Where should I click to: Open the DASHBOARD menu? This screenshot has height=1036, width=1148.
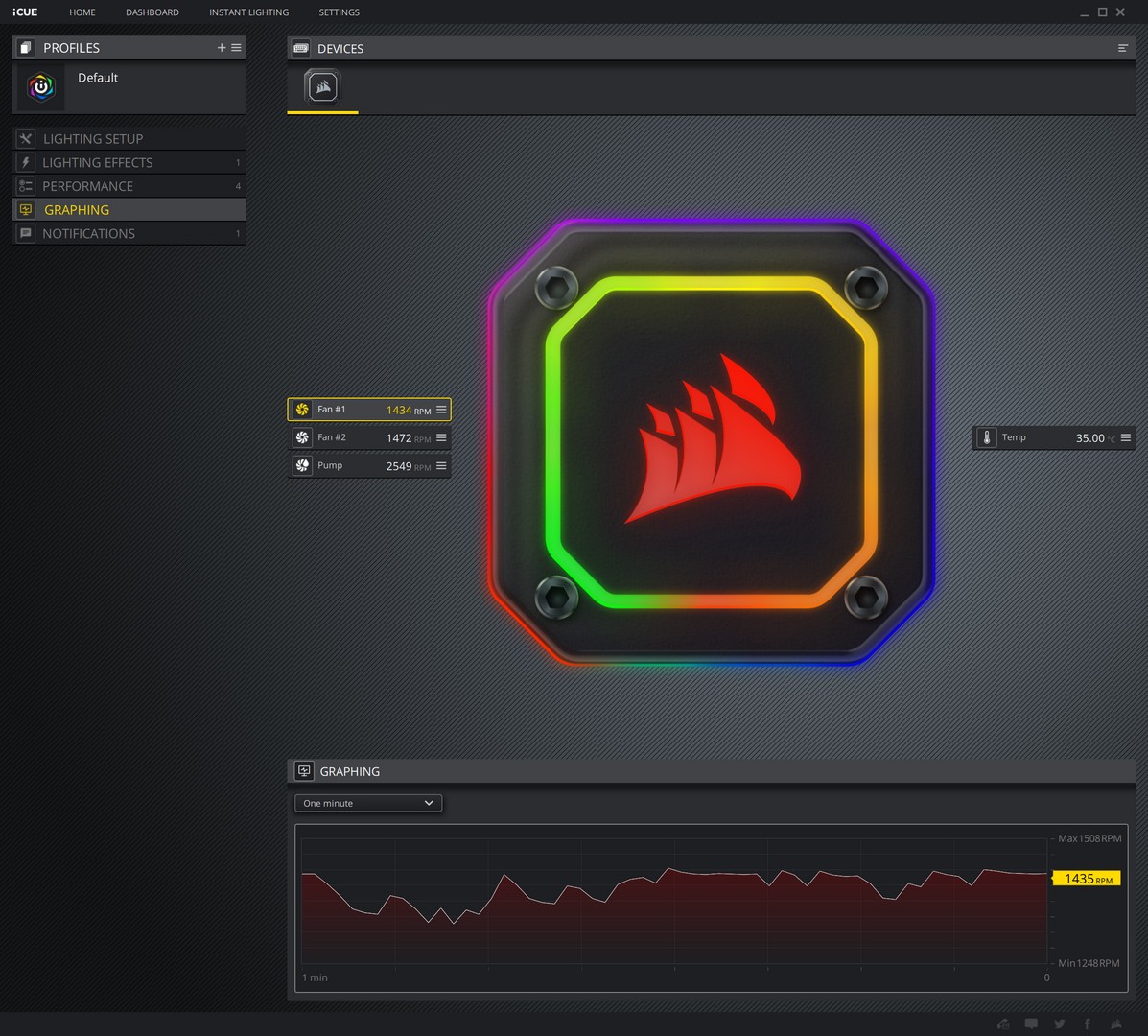(x=152, y=12)
